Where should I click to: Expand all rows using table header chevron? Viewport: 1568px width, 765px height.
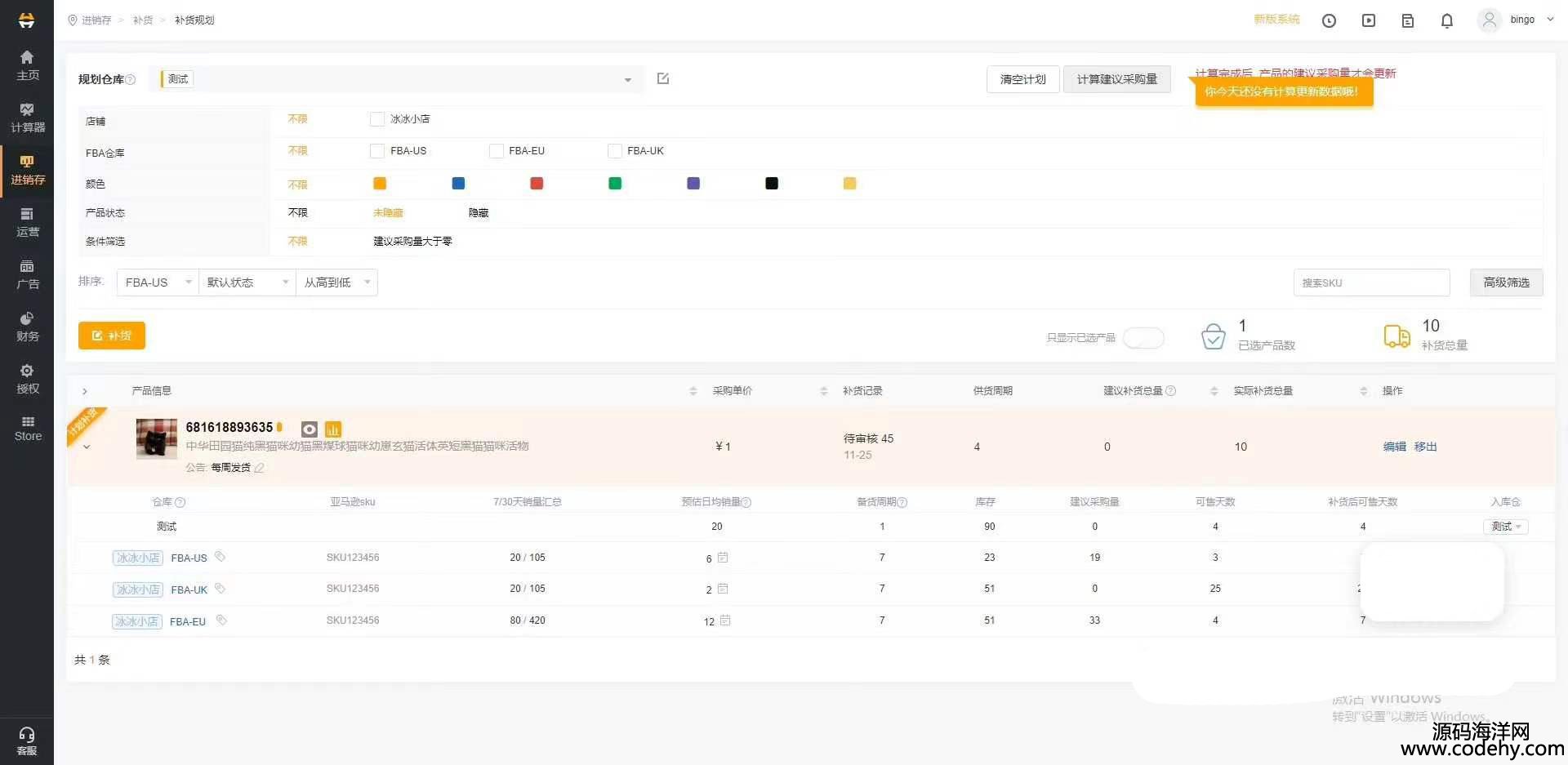[x=85, y=391]
